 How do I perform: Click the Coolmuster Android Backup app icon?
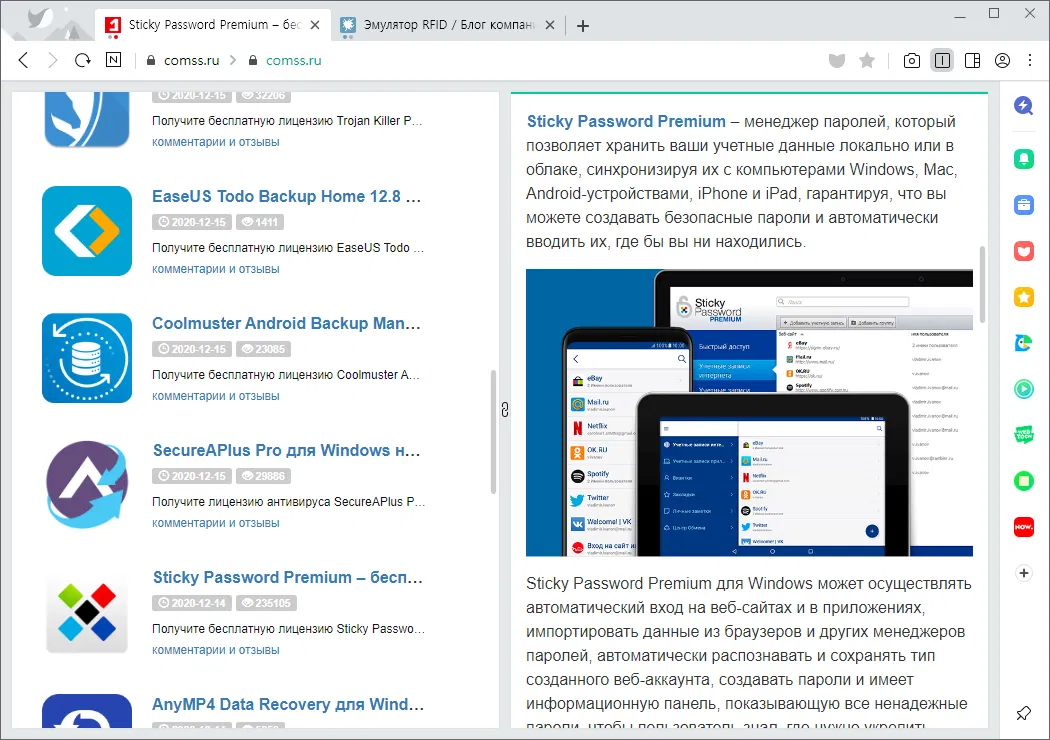[x=87, y=358]
